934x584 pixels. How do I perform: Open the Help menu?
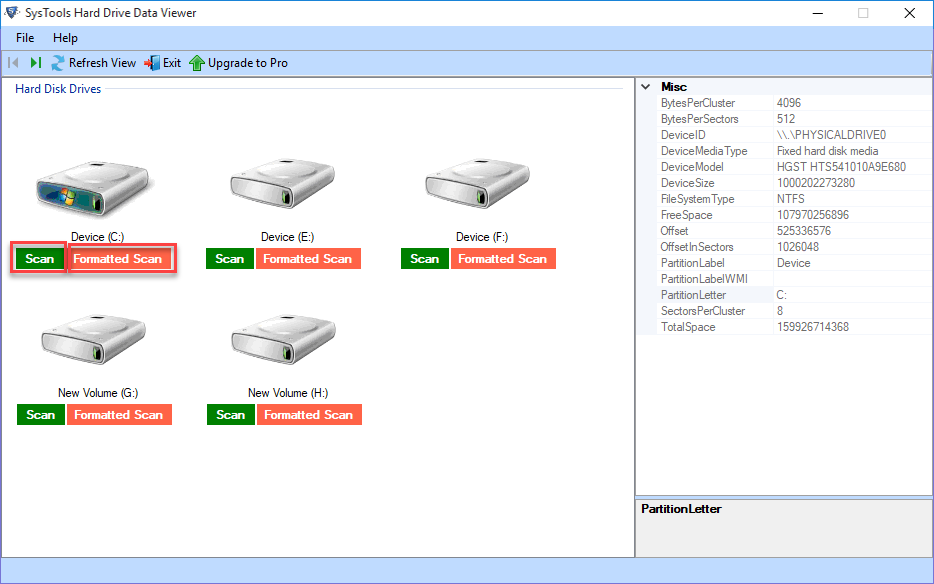(66, 38)
